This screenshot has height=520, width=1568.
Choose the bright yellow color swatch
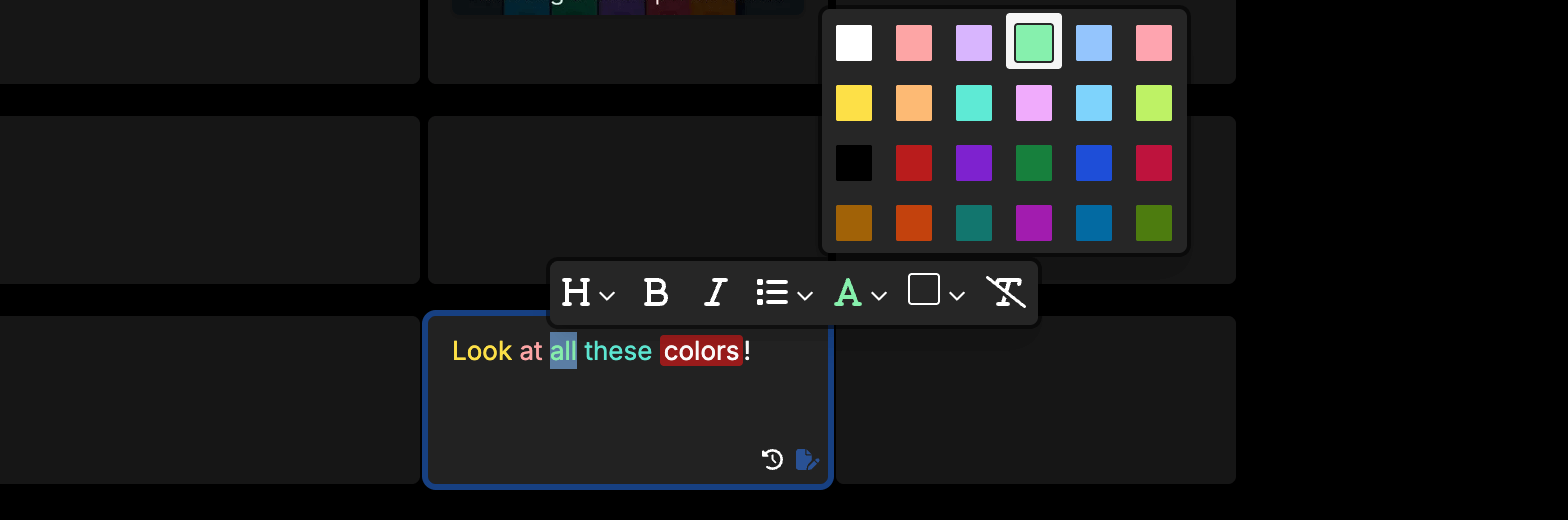(854, 103)
